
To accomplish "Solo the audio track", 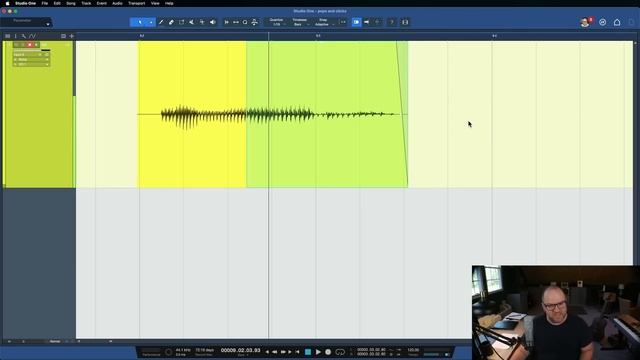I will pyautogui.click(x=23, y=44).
